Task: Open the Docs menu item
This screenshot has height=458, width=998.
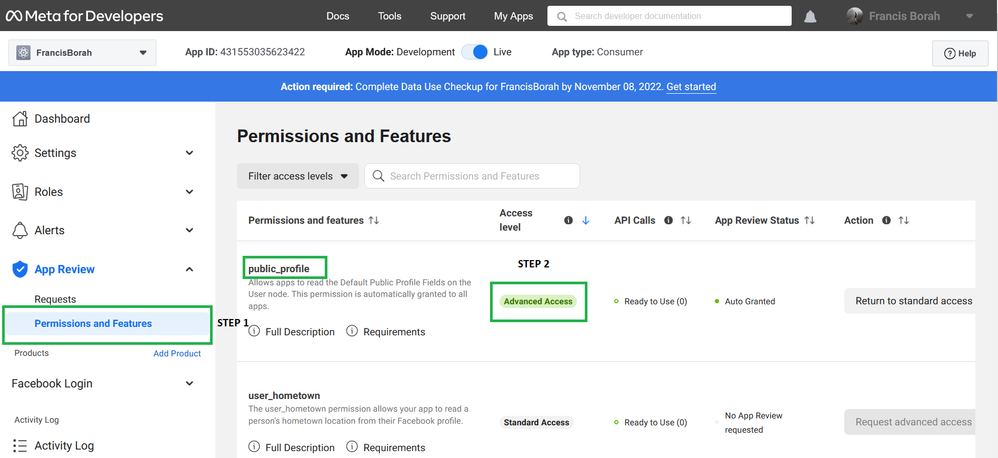Action: (338, 16)
